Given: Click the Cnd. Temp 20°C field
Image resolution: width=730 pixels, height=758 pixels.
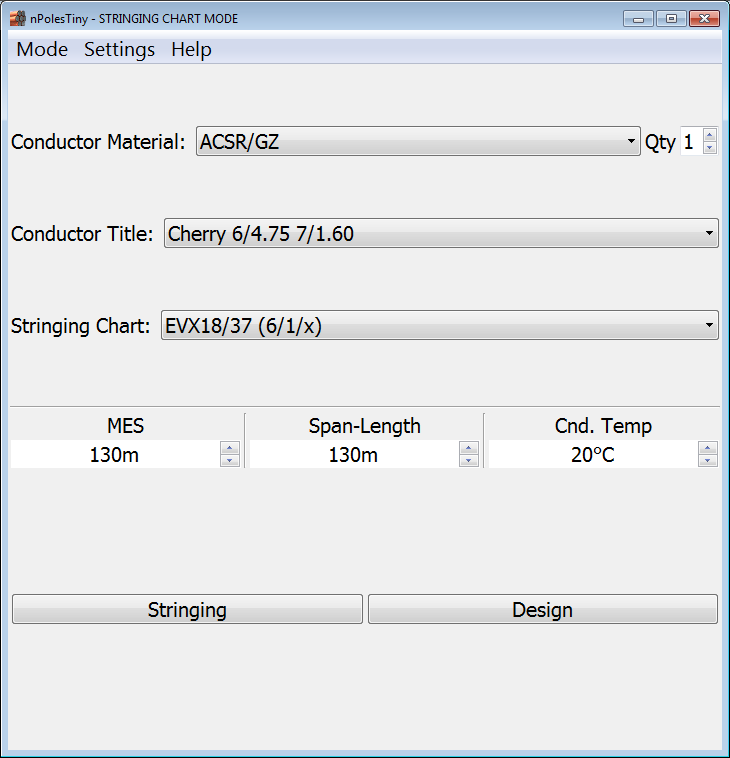Looking at the screenshot, I should click(593, 454).
